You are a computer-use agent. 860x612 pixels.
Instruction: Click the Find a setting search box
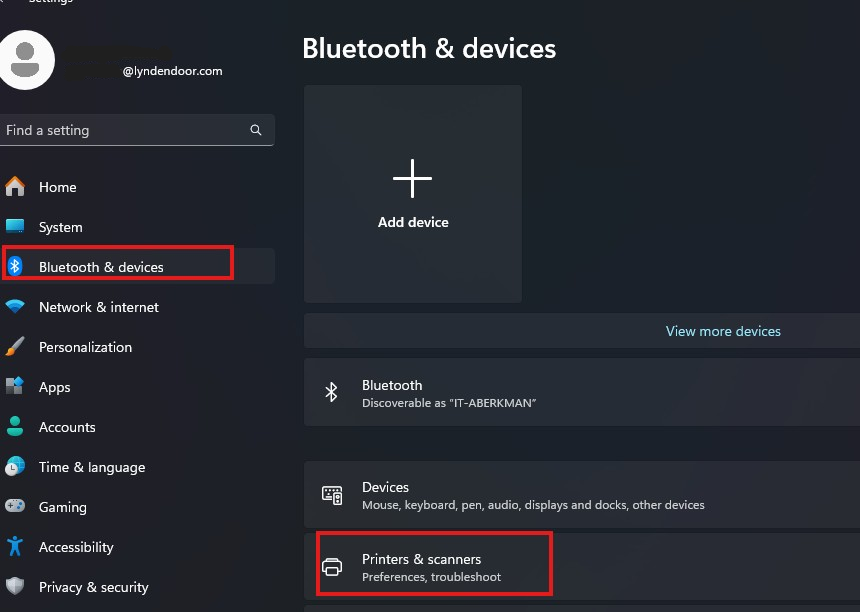point(137,130)
